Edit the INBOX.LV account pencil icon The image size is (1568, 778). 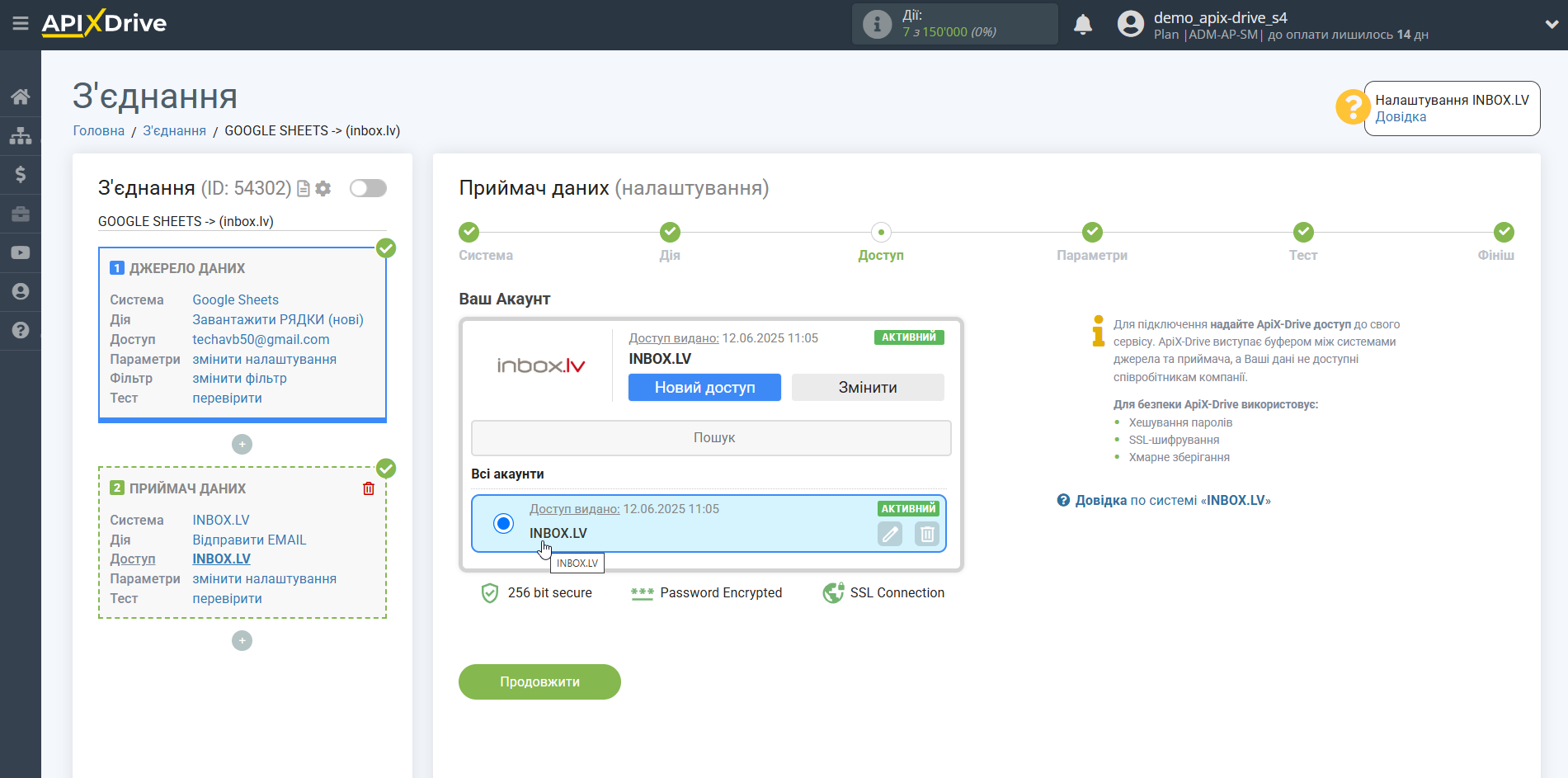click(x=890, y=534)
